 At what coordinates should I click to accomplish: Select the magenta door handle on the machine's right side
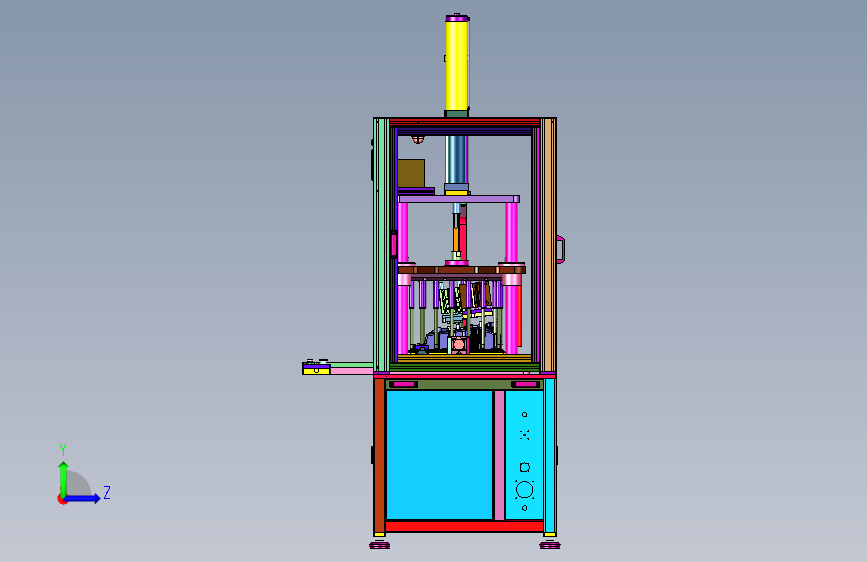click(561, 249)
